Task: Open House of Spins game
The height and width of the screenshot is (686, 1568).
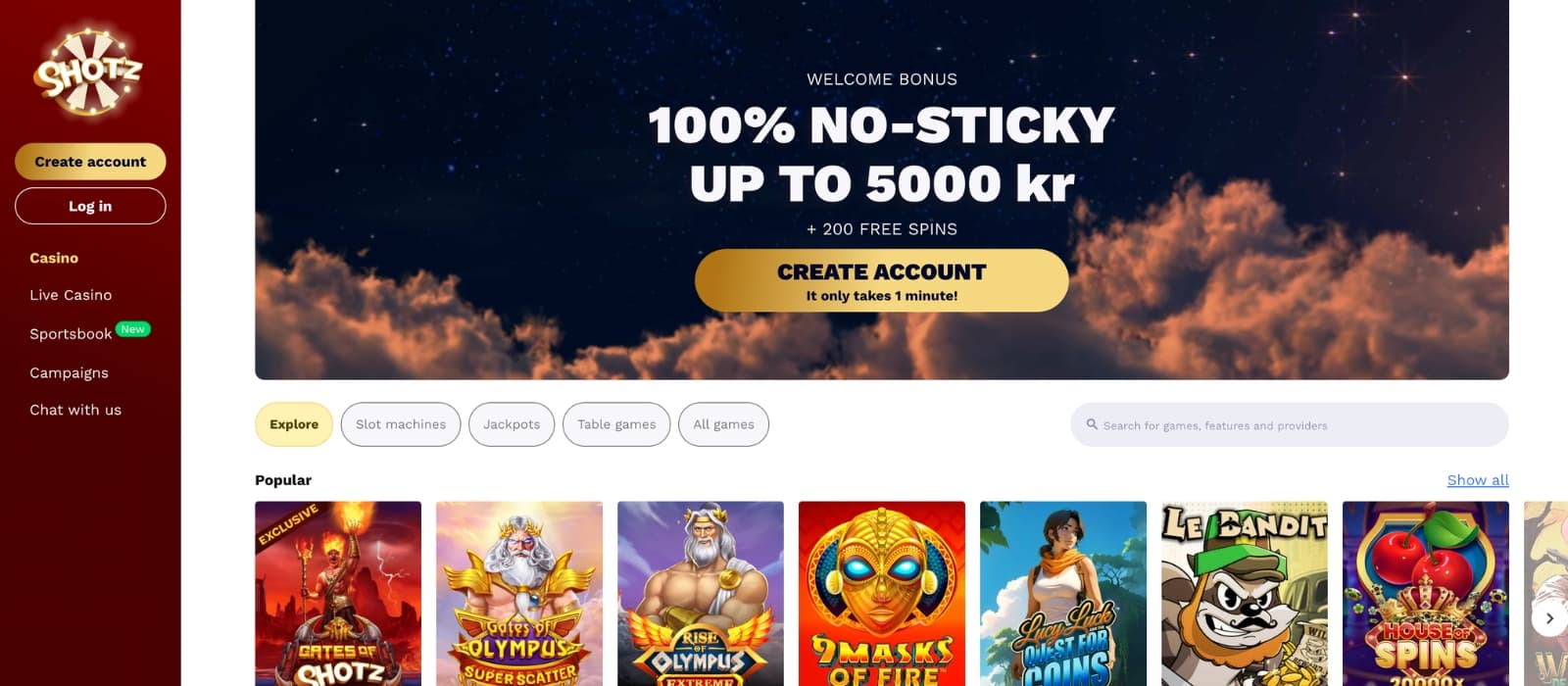Action: tap(1426, 594)
